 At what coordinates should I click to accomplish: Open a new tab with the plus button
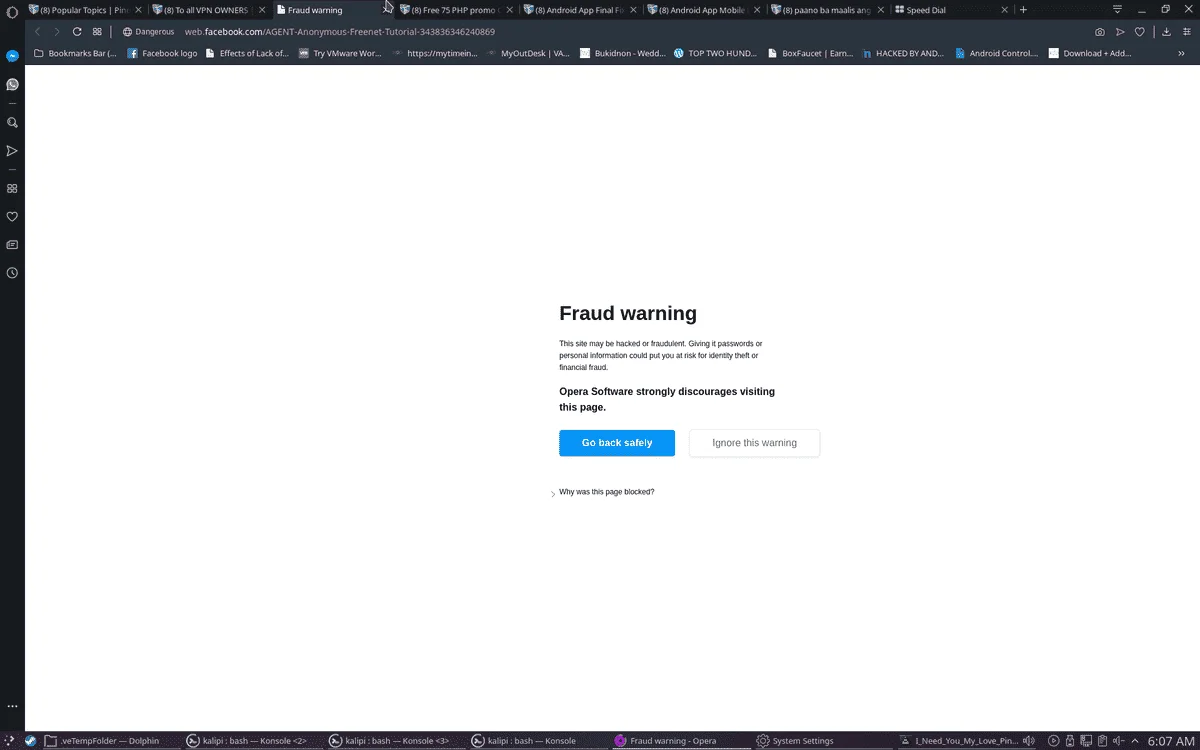[x=1023, y=10]
